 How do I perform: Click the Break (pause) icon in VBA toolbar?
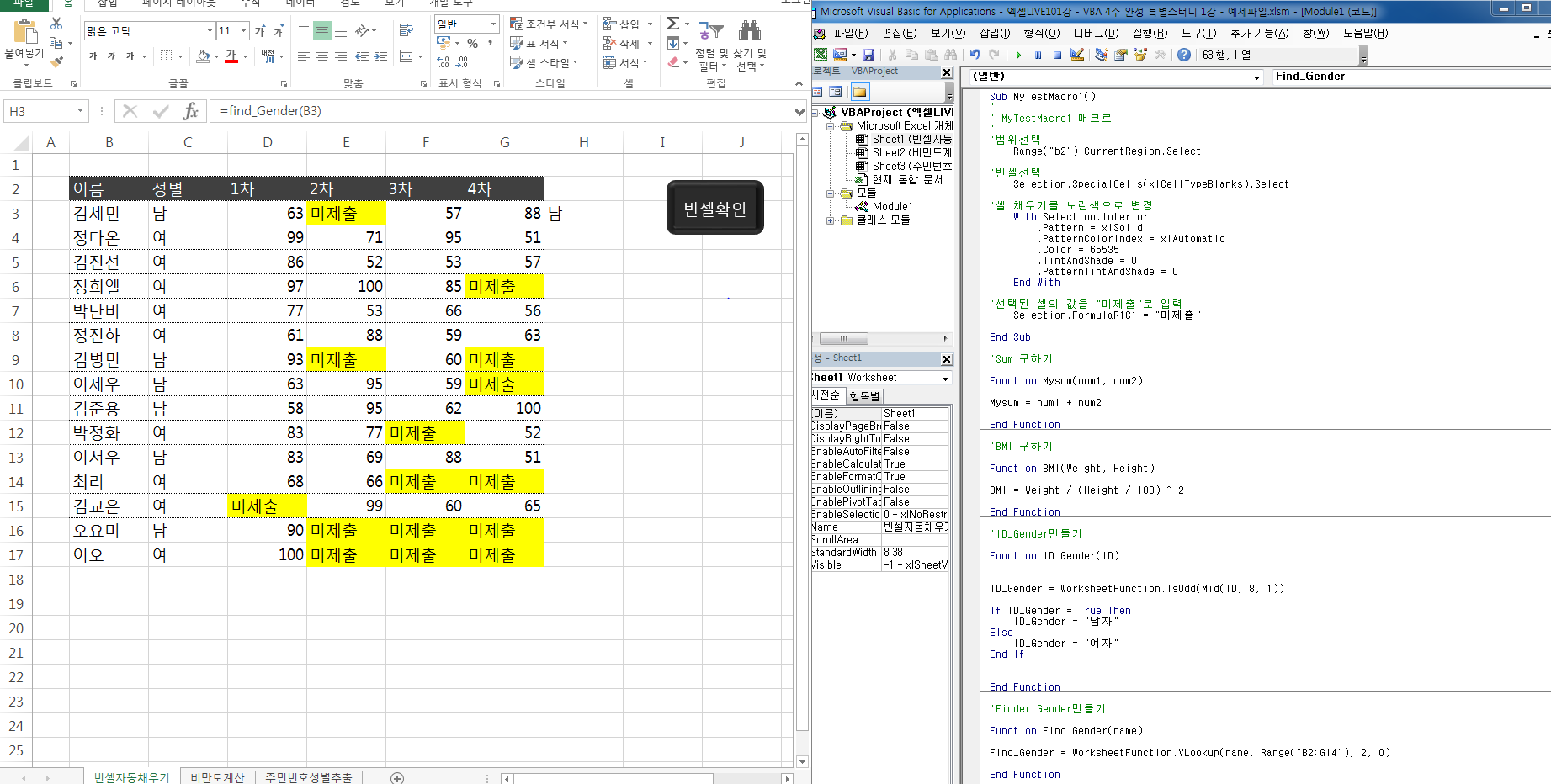coord(1038,55)
